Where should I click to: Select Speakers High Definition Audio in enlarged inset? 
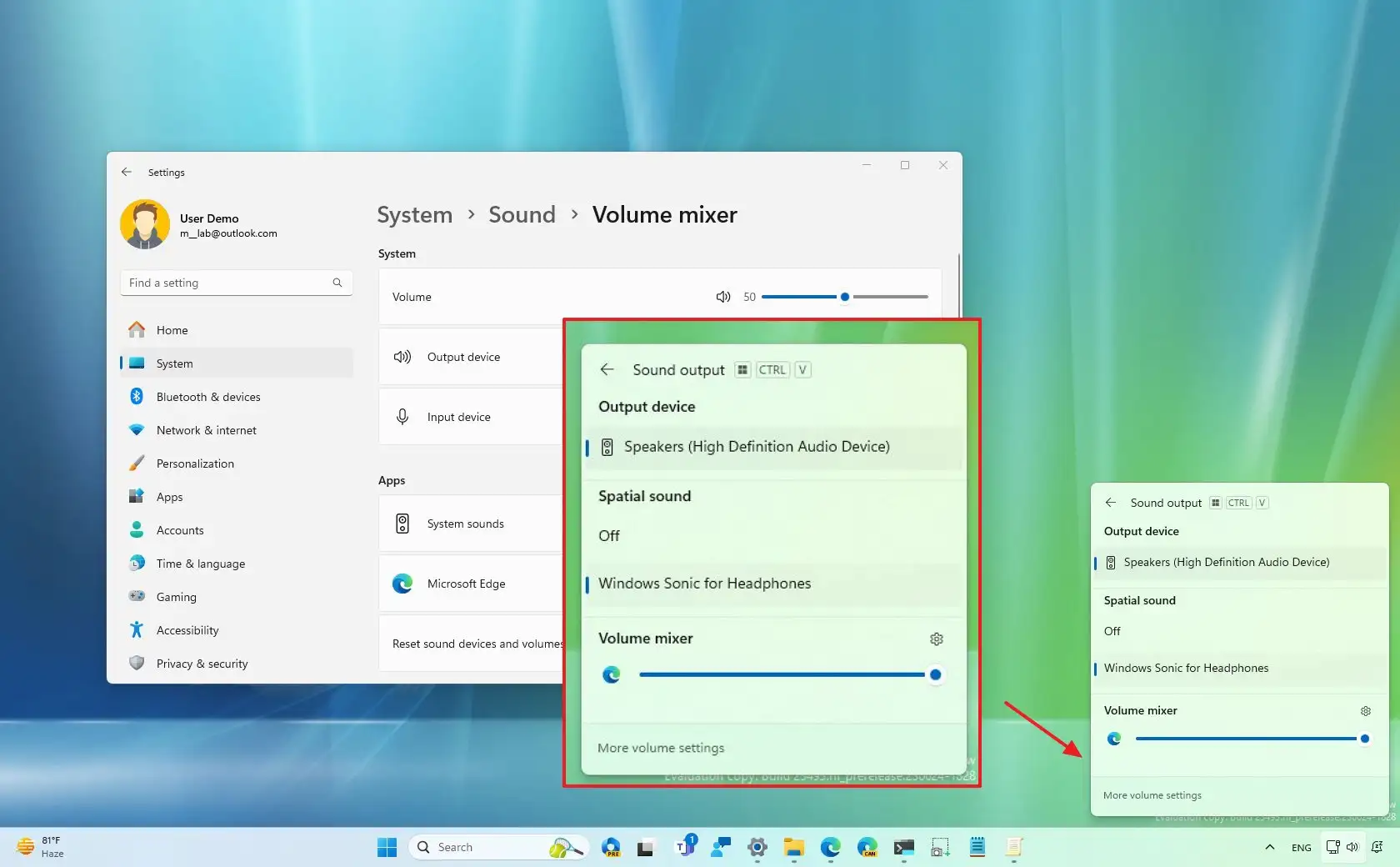773,447
